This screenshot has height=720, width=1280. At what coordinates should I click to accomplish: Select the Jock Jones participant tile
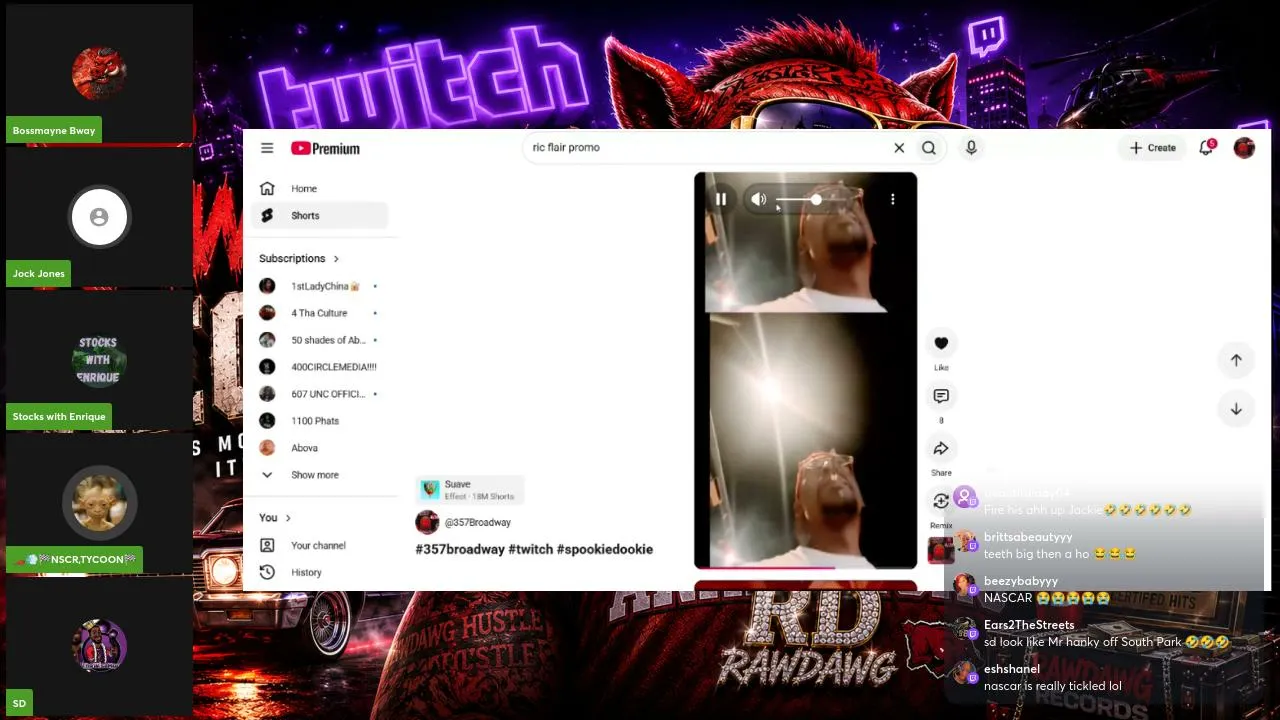(99, 216)
